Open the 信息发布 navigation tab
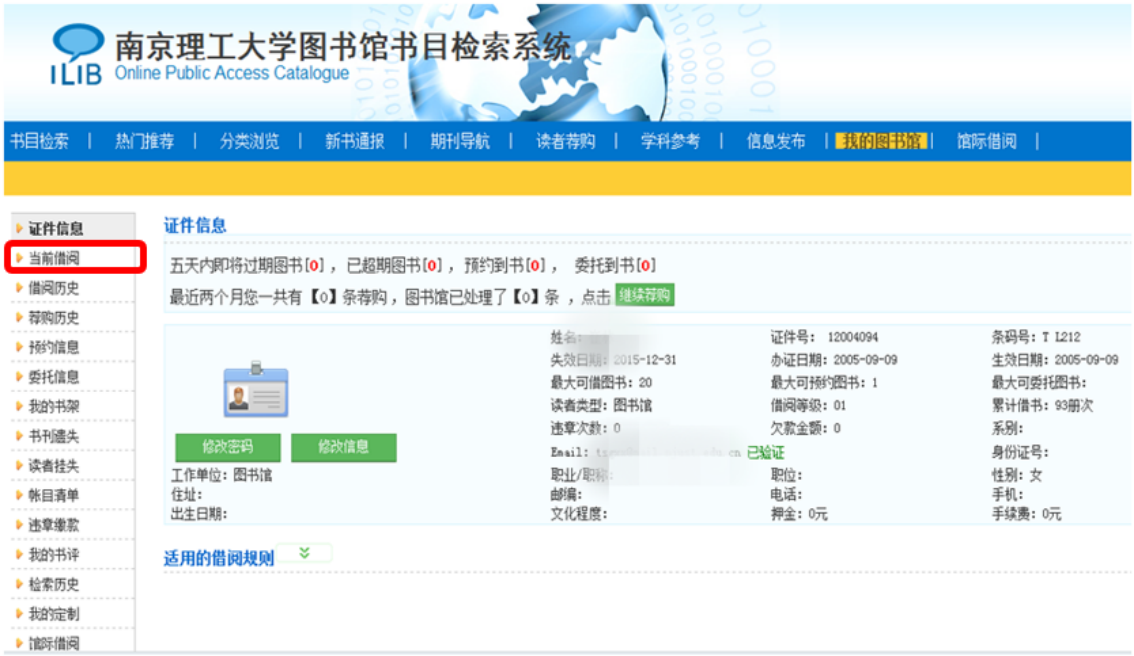The image size is (1134, 656). [776, 141]
